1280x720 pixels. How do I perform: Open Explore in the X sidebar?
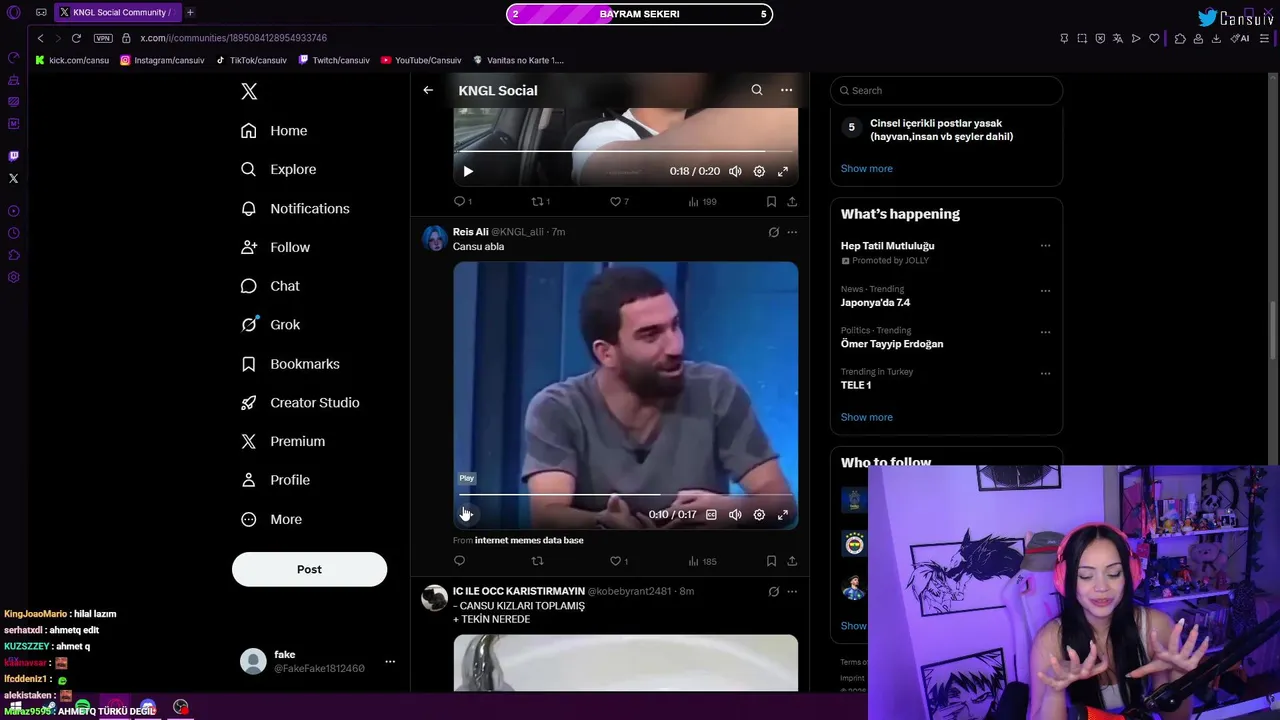[278, 169]
